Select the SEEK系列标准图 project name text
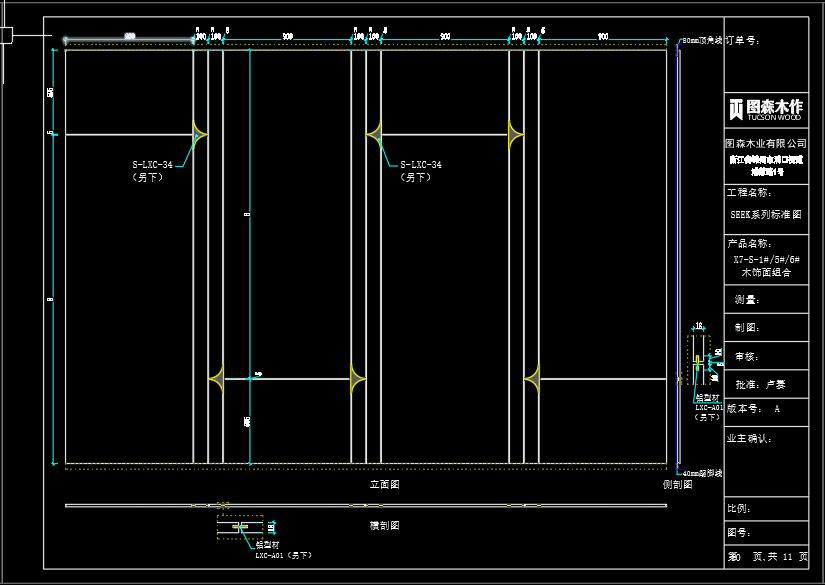The height and width of the screenshot is (585, 825). (x=765, y=214)
